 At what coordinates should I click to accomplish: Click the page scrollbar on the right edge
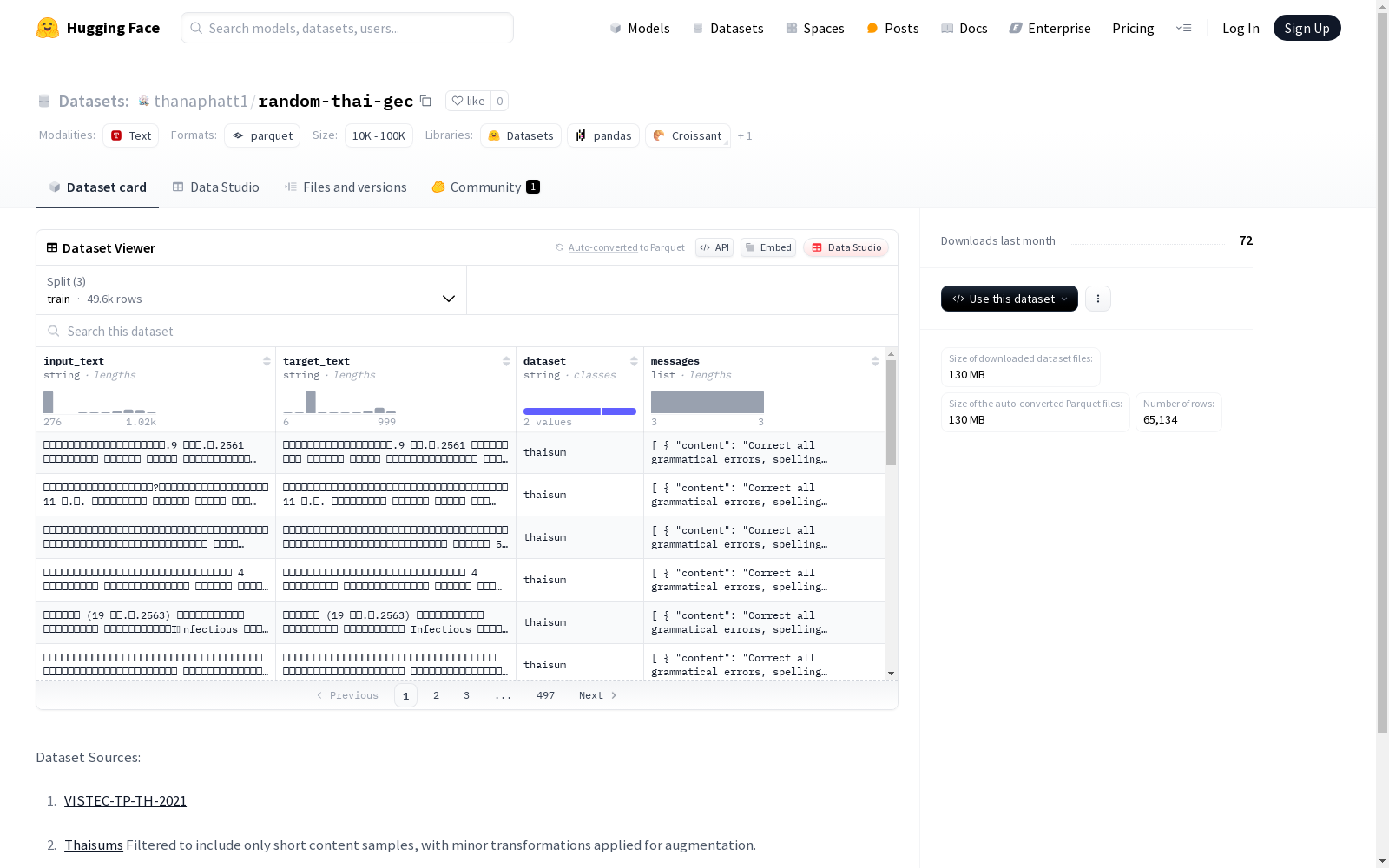point(1382,373)
